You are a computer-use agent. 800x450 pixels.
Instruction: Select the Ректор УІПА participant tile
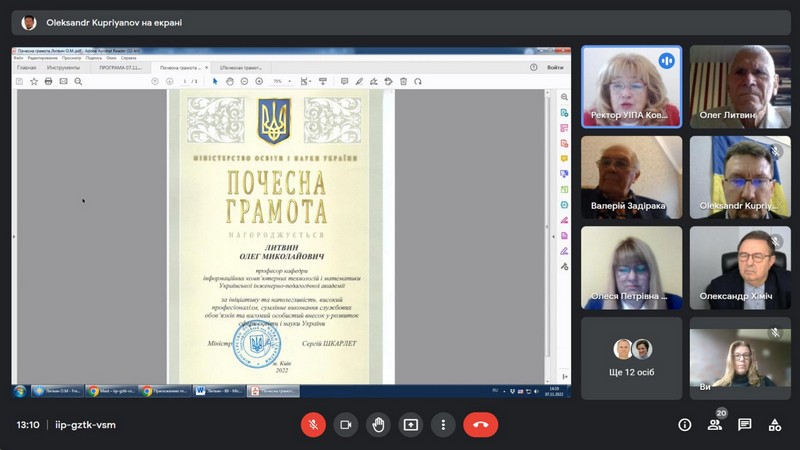click(x=632, y=86)
